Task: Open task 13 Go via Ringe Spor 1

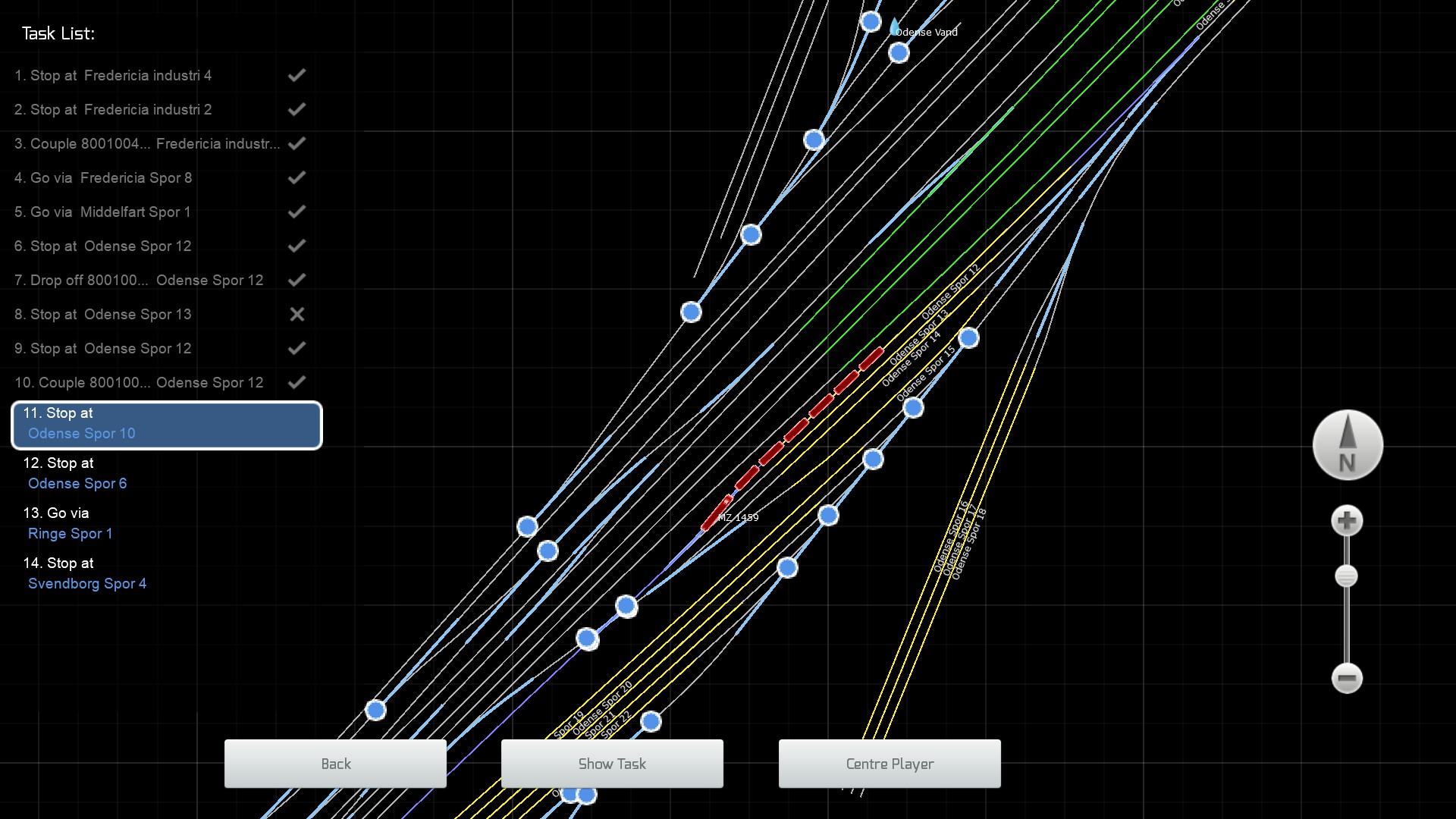Action: tap(70, 523)
